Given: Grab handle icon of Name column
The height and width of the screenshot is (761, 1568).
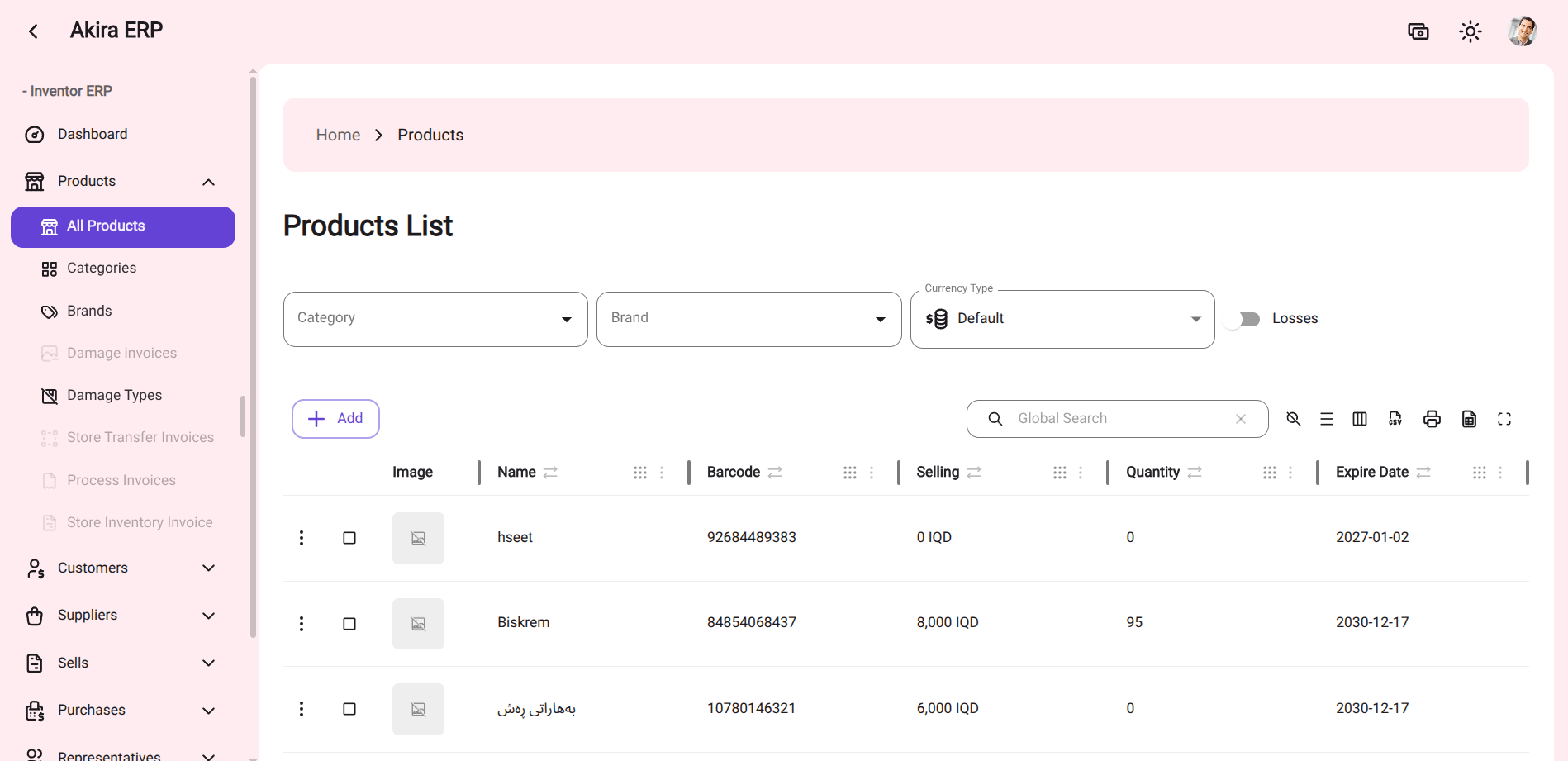Looking at the screenshot, I should coord(640,473).
